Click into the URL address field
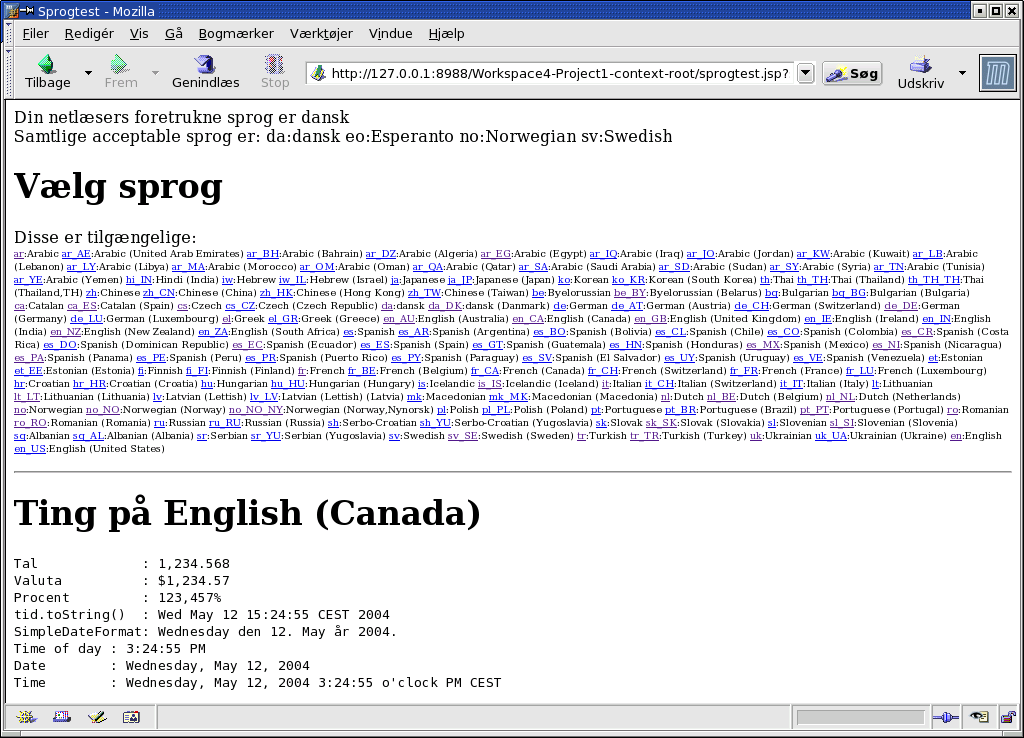The image size is (1024, 738). tap(558, 73)
